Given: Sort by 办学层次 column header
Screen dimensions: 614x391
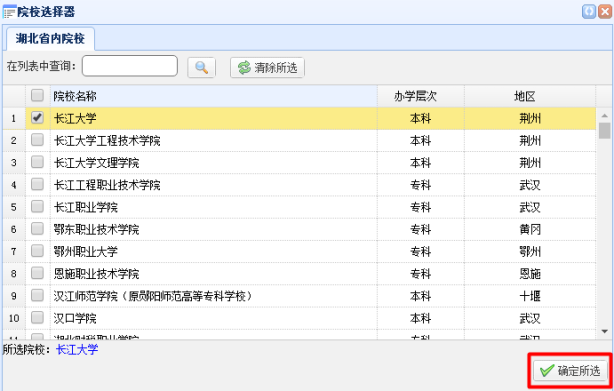Looking at the screenshot, I should click(x=421, y=96).
